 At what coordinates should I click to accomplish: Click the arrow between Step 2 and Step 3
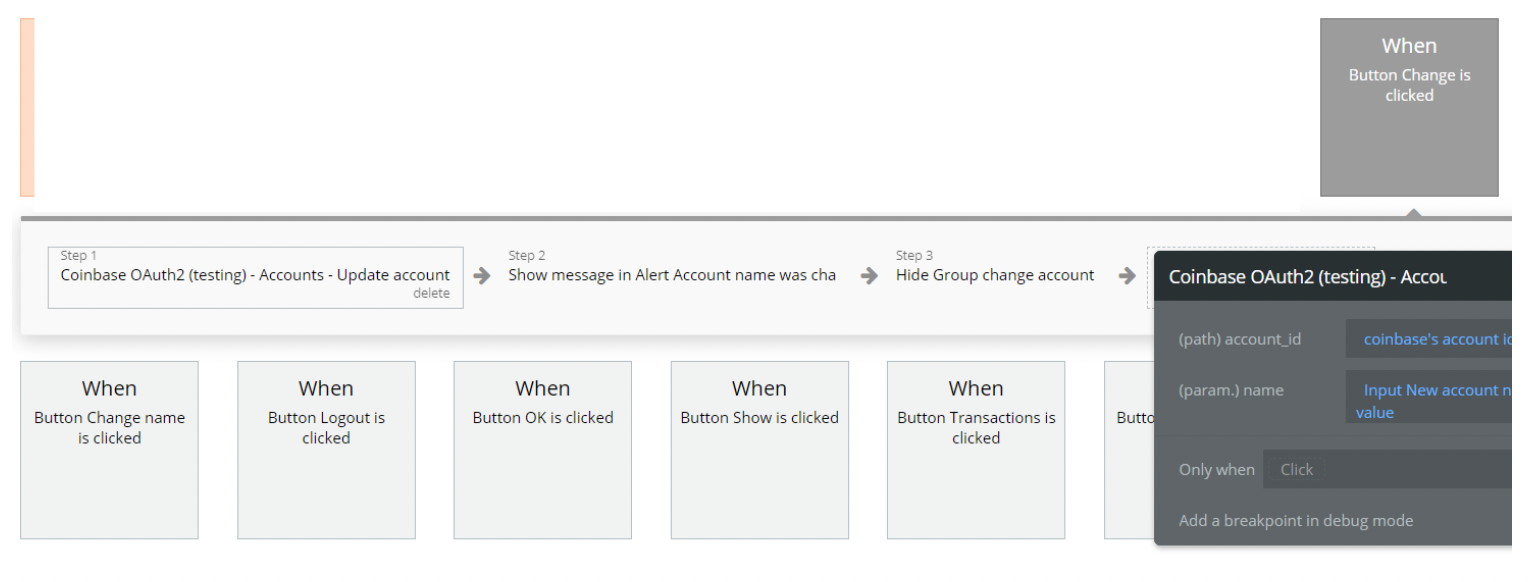point(869,276)
